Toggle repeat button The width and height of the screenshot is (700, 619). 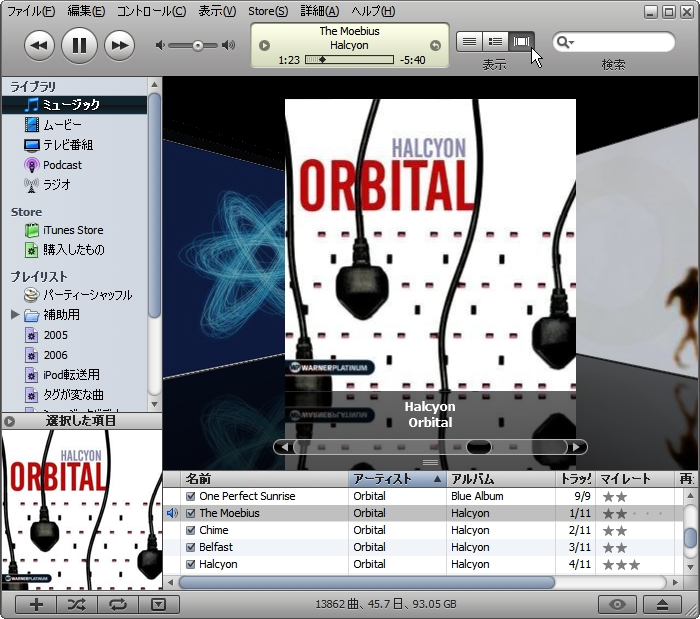click(x=118, y=605)
